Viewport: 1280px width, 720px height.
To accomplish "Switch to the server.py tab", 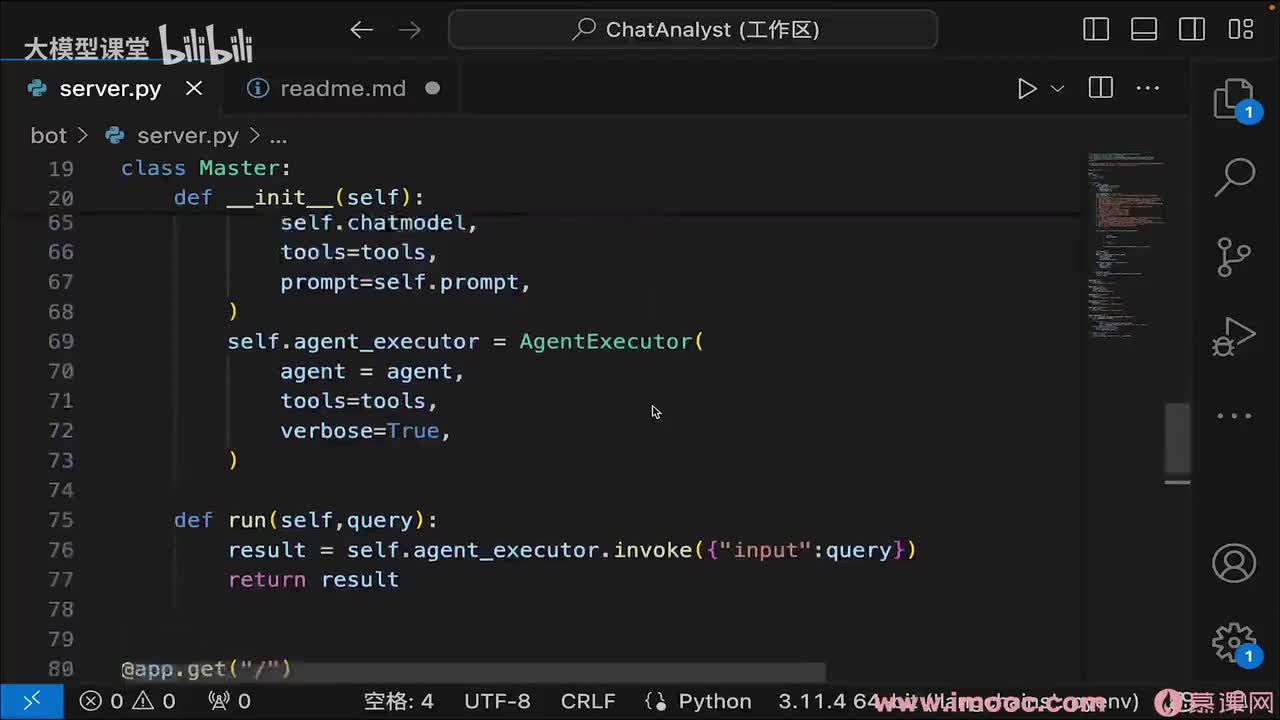I will [110, 88].
